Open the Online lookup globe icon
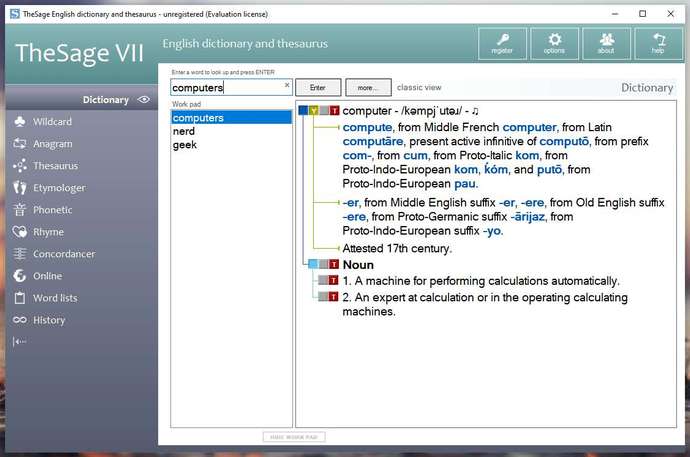690x457 pixels. click(x=20, y=276)
